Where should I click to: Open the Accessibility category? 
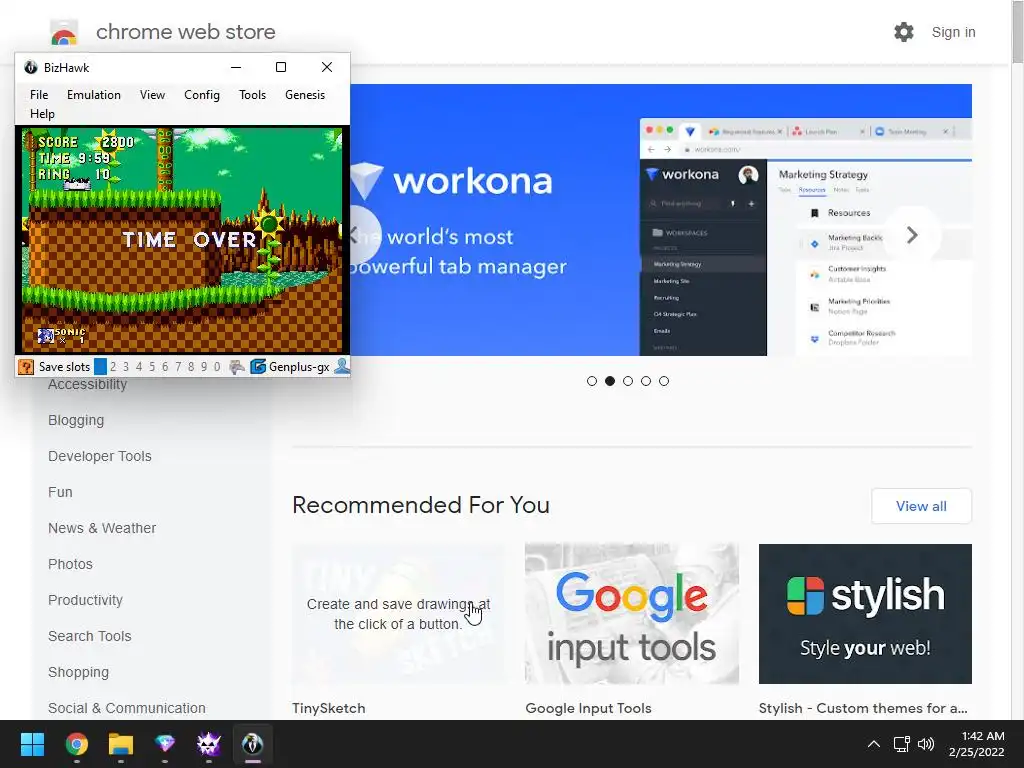[88, 385]
